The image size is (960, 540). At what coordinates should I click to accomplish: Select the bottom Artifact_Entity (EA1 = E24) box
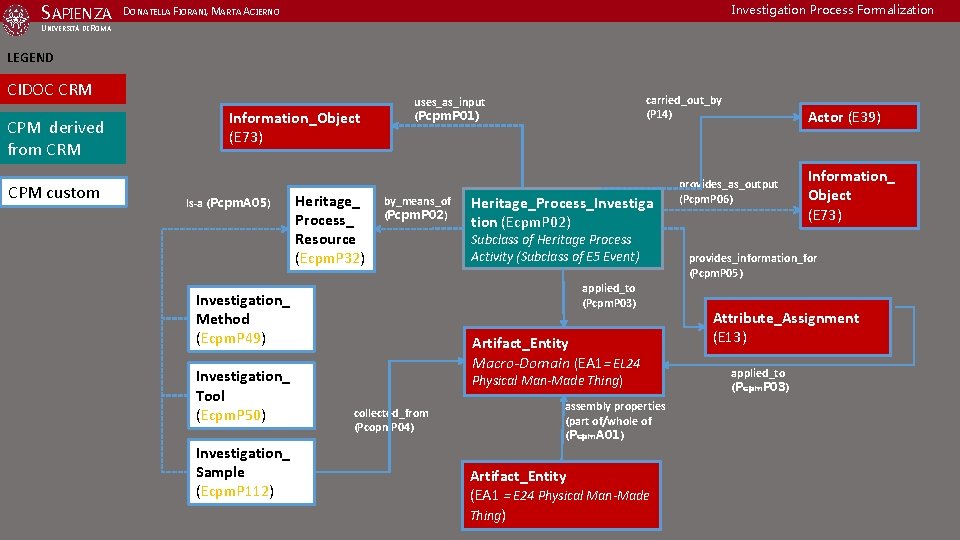[561, 495]
